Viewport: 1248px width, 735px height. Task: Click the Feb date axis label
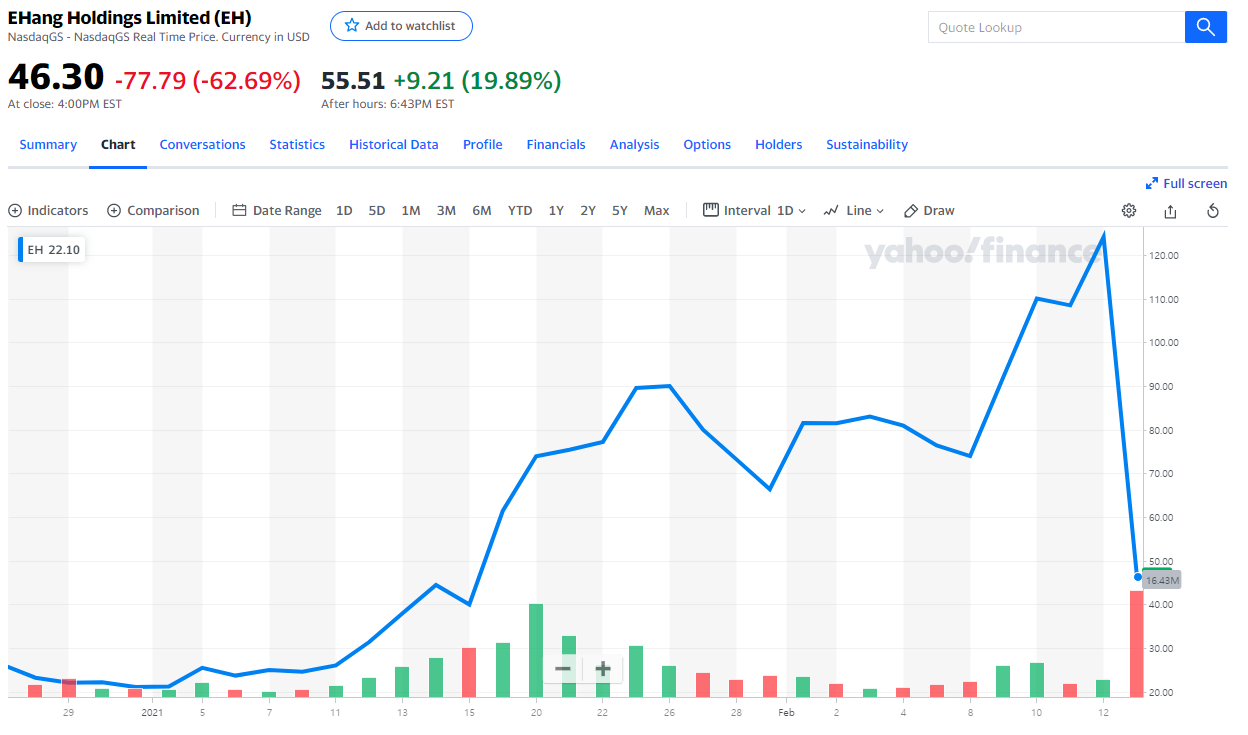pos(786,712)
